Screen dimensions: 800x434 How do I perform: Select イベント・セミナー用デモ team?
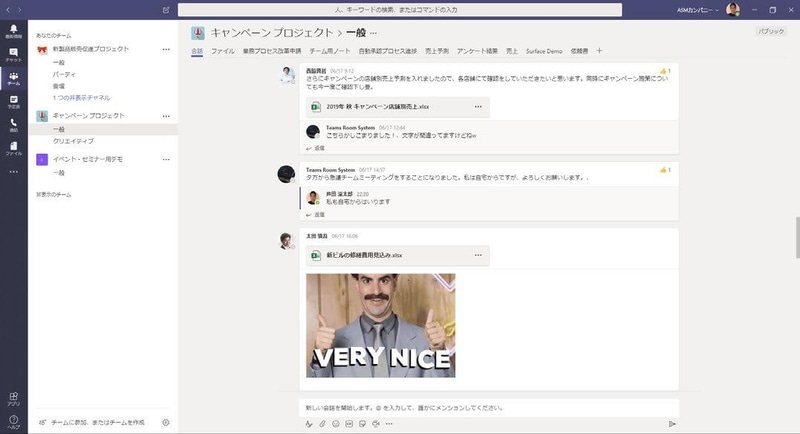88,159
